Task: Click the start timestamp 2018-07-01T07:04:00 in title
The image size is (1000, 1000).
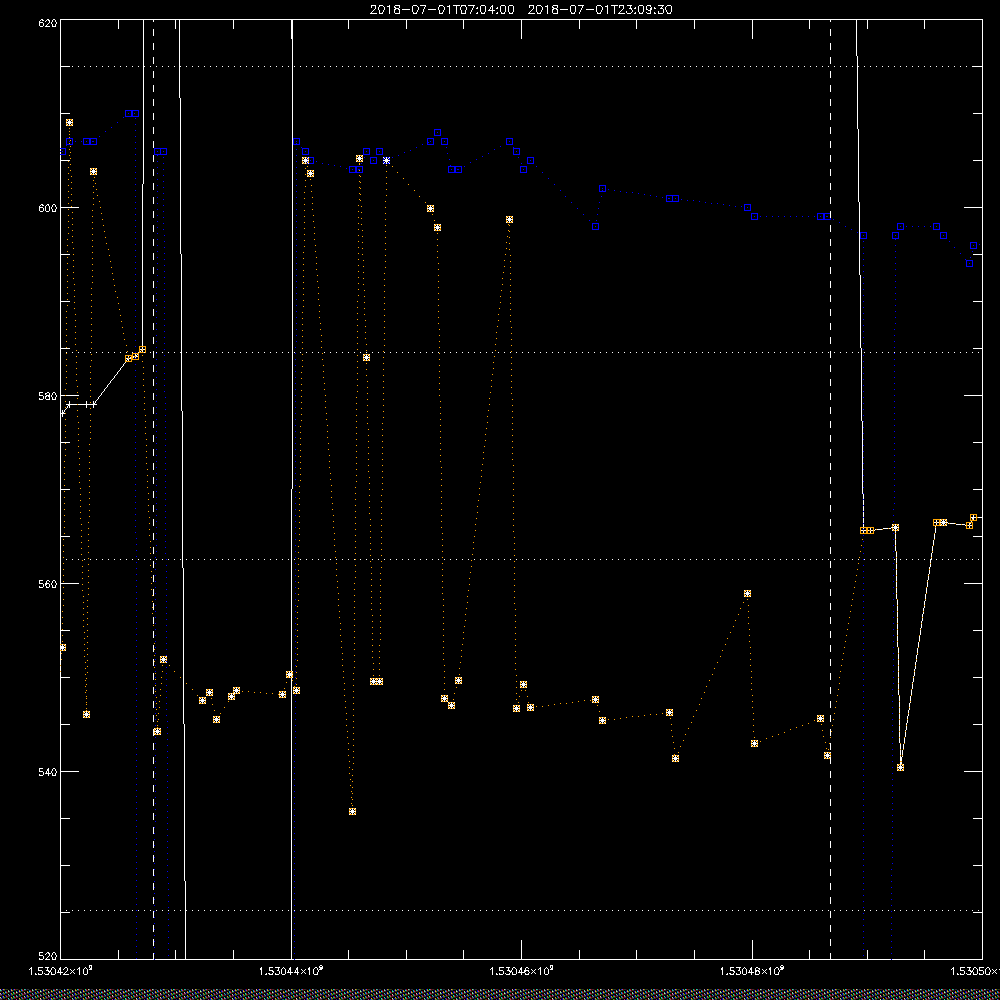Action: click(442, 10)
